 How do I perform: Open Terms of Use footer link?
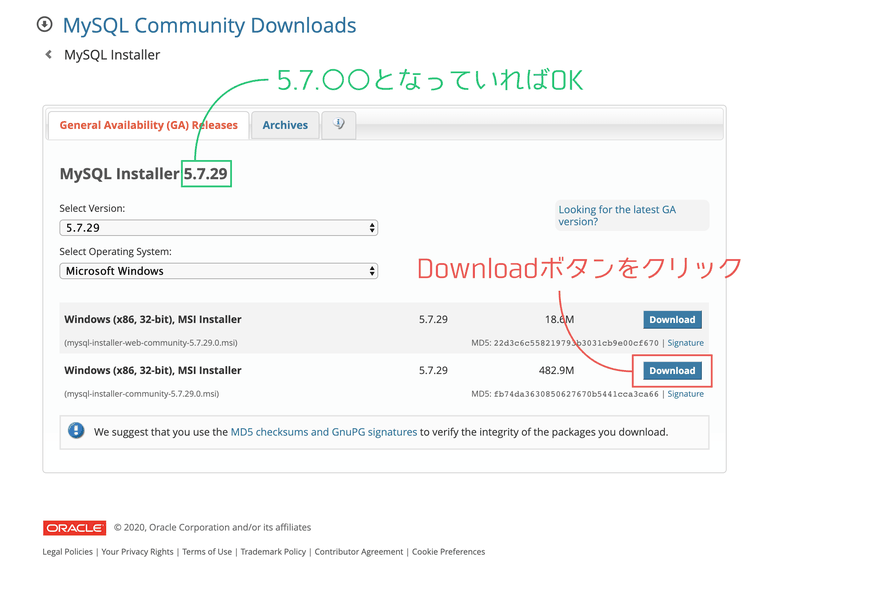coord(207,552)
